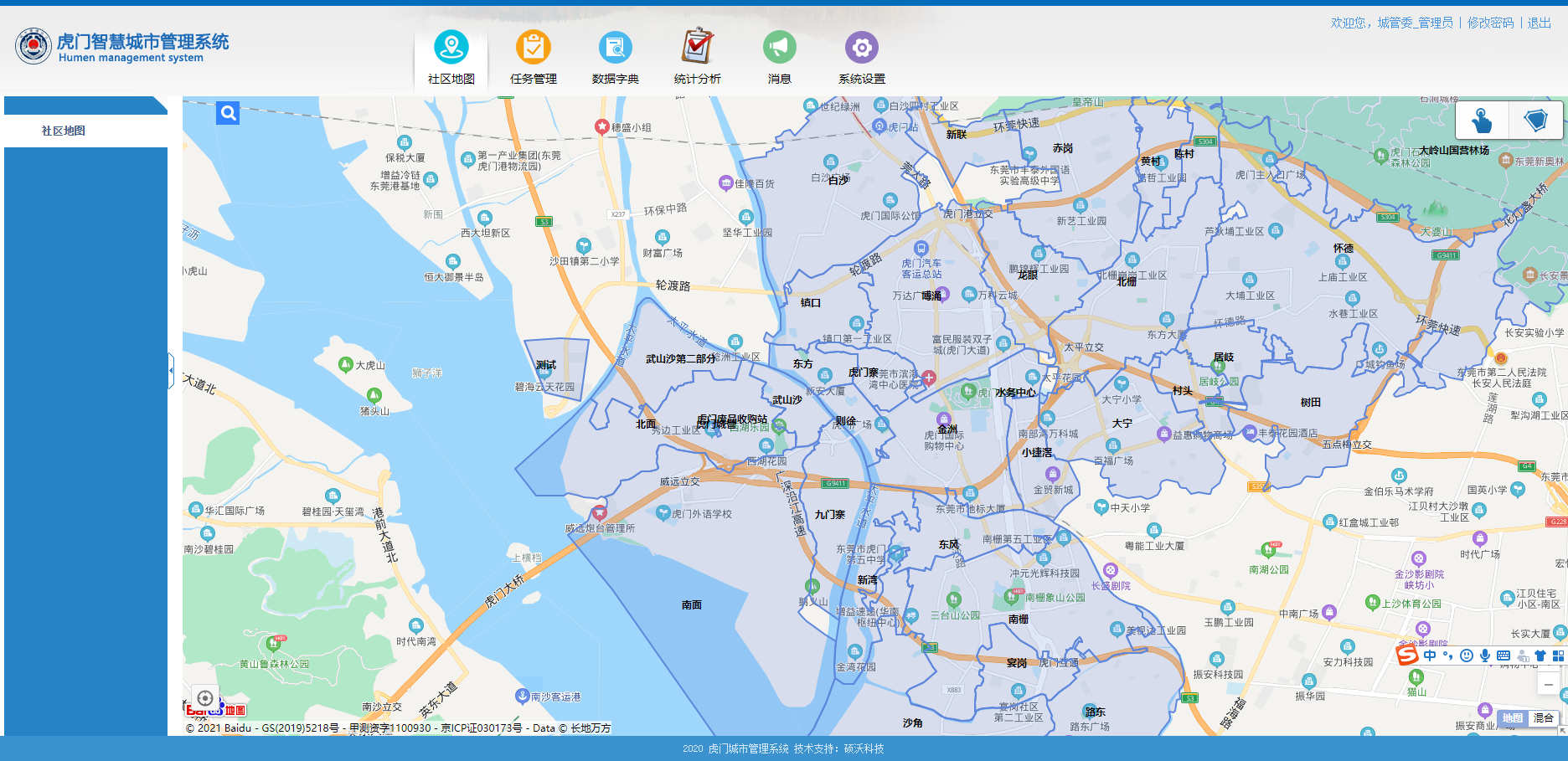Viewport: 1568px width, 761px height.
Task: Click the 华汇国际广场 building marker
Action: (x=196, y=509)
